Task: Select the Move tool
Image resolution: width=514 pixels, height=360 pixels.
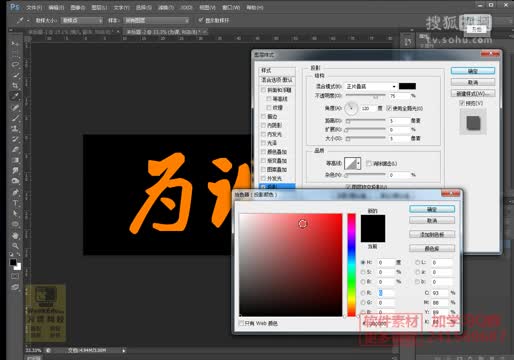Action: 15,43
